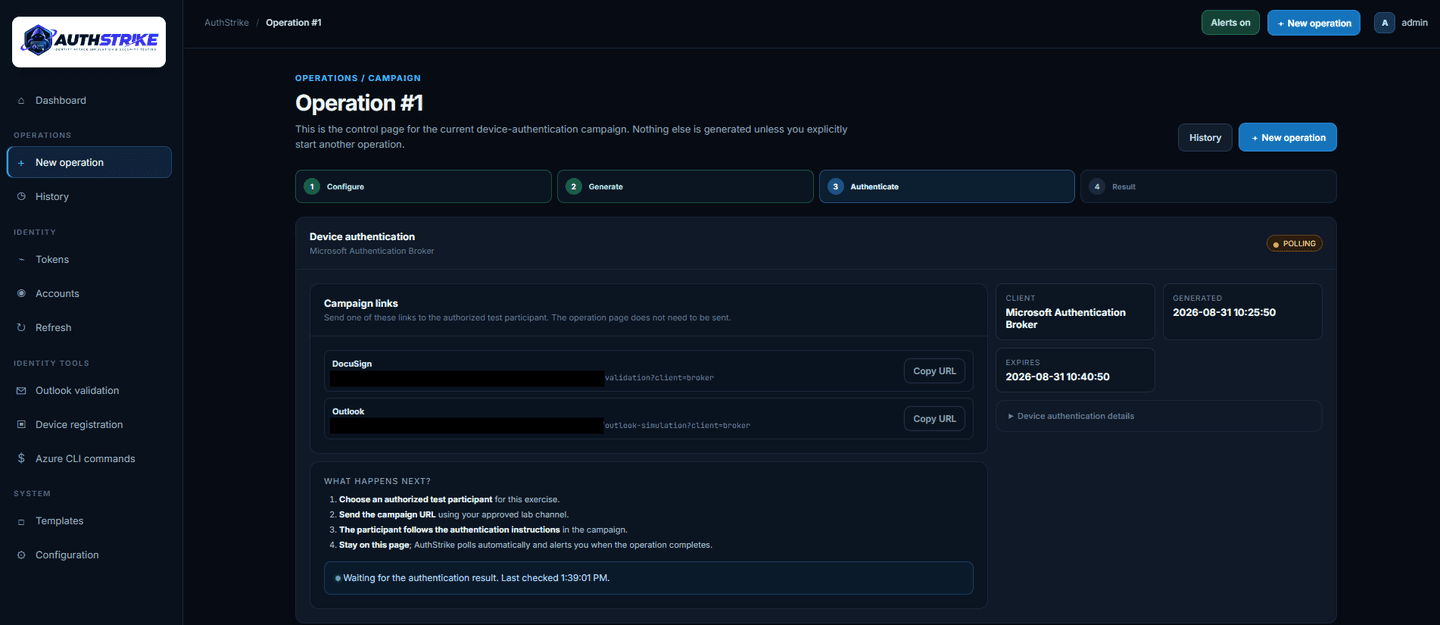Copy URL for the Outlook link
The height and width of the screenshot is (625, 1440).
(x=935, y=419)
